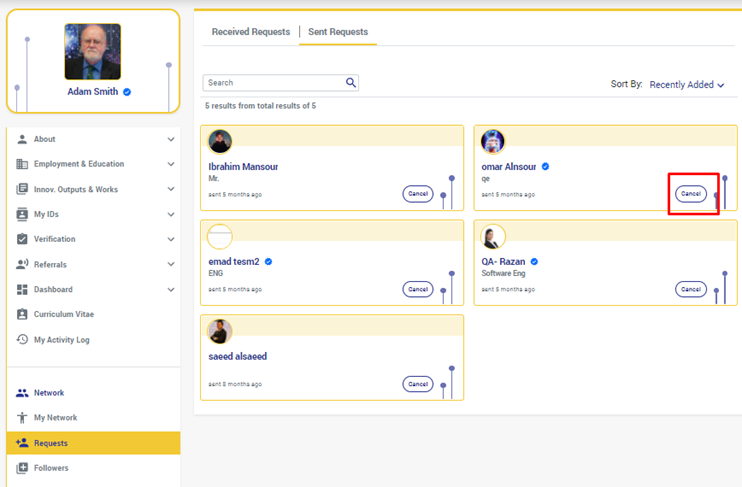Click the Followers sidebar icon
Screen dimensions: 742x487
22,468
